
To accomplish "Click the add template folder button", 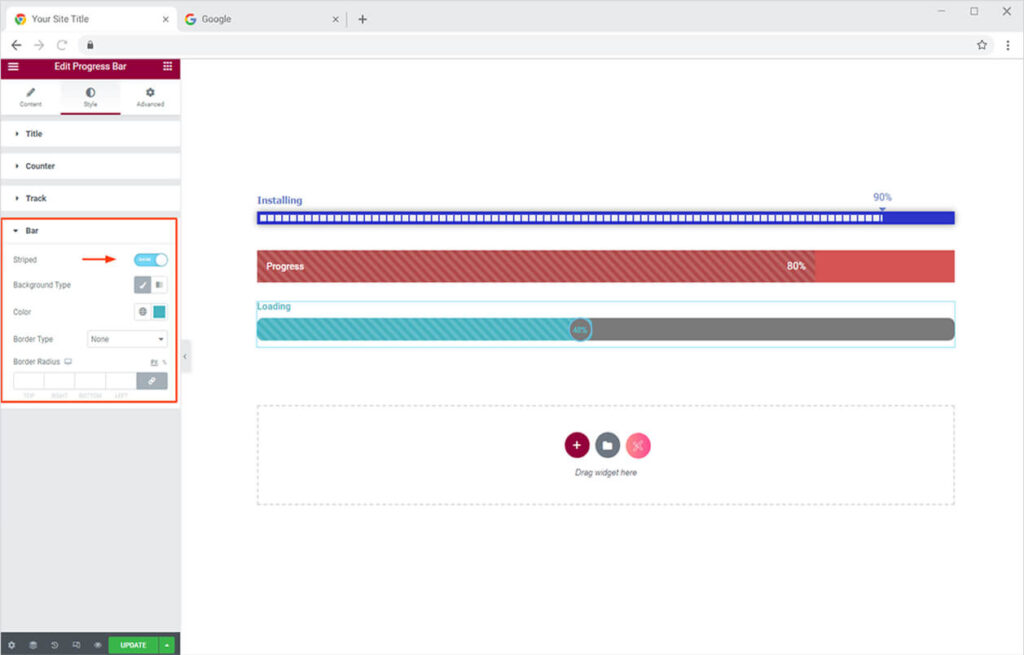I will [607, 445].
